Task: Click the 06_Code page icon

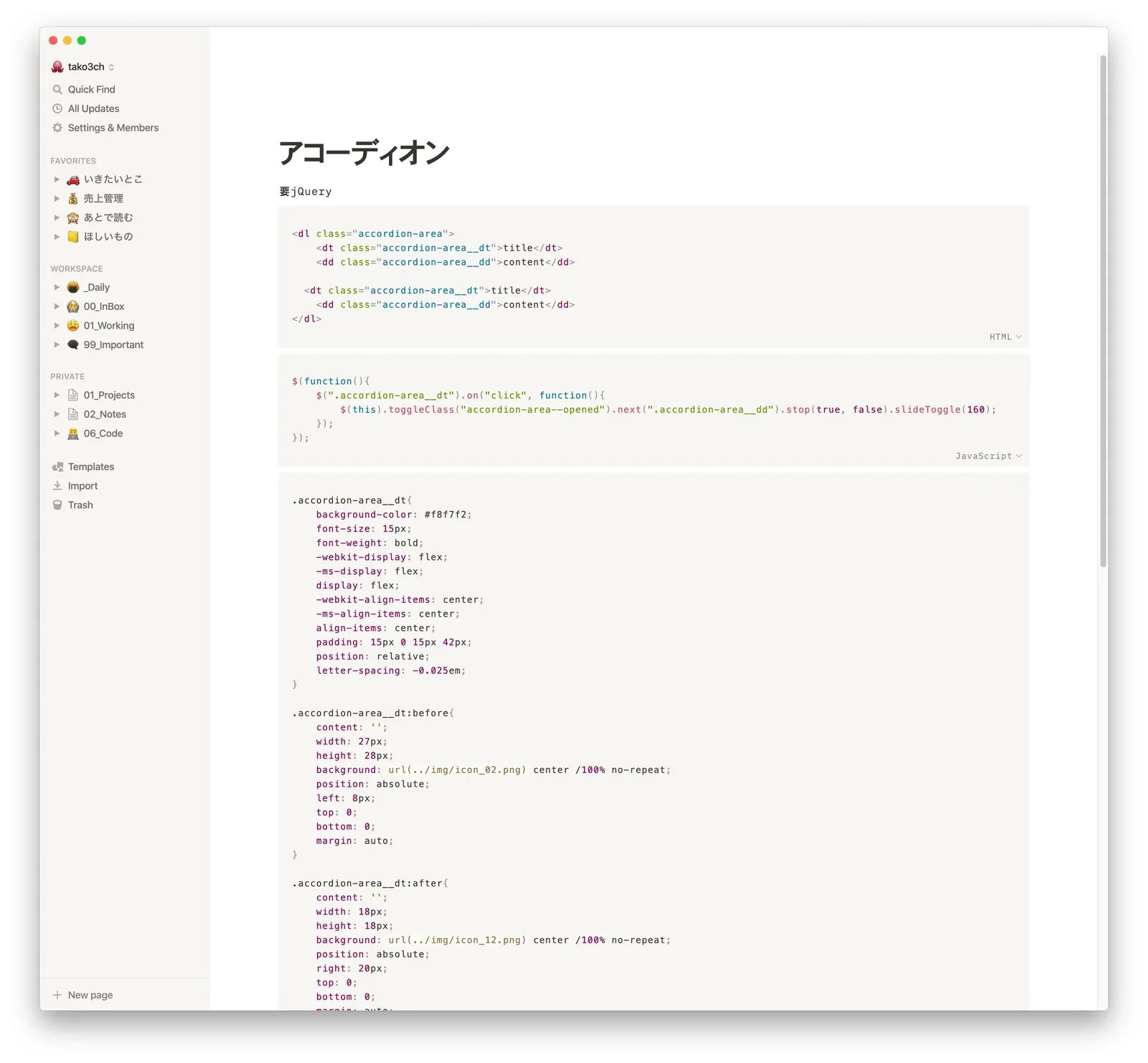Action: [72, 433]
